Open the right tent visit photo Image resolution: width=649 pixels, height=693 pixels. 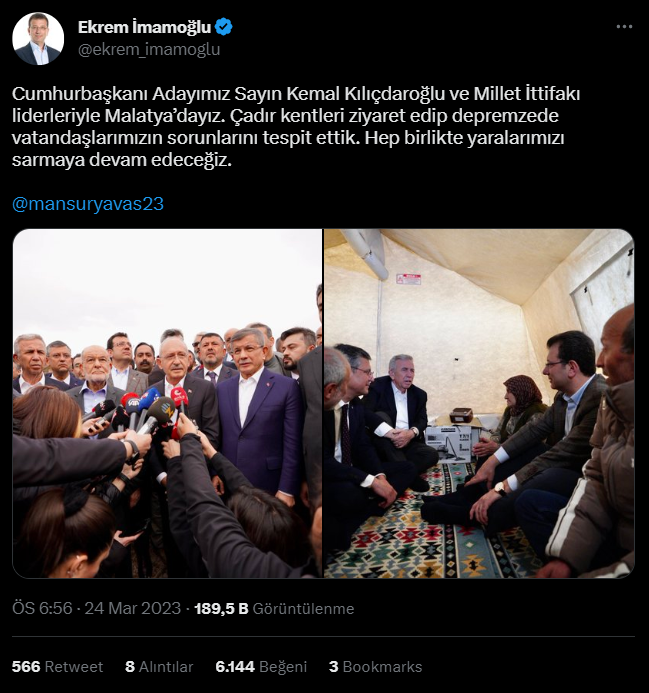pos(479,403)
